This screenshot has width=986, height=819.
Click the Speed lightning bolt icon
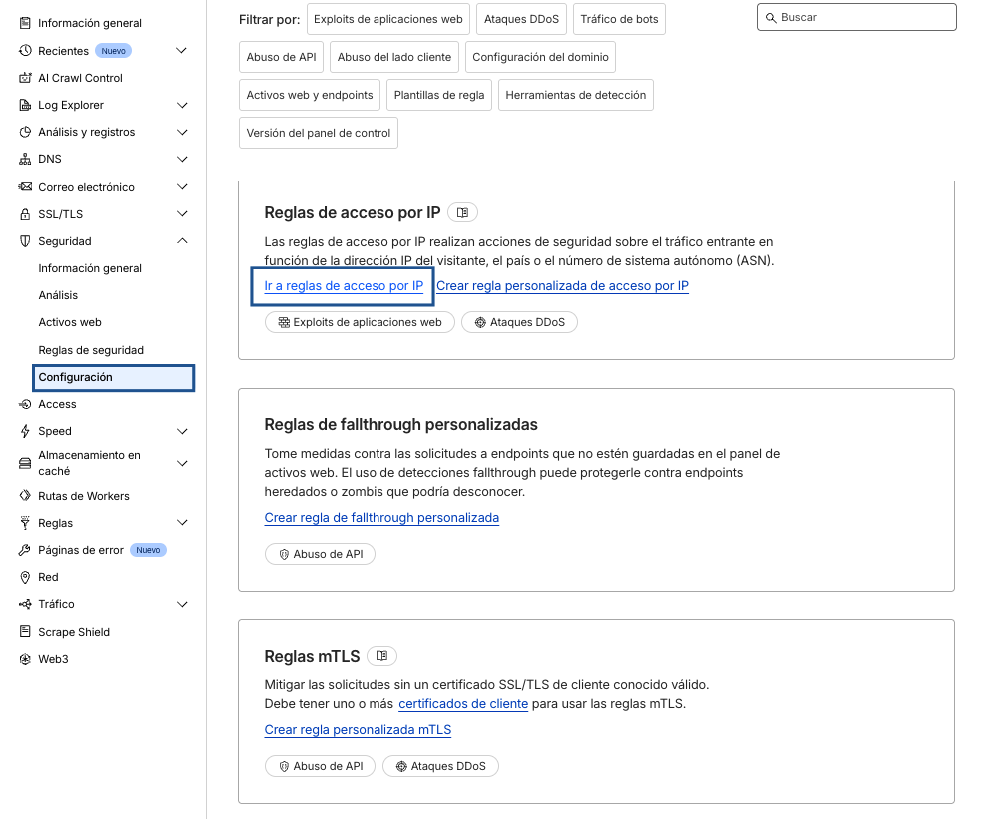point(25,431)
